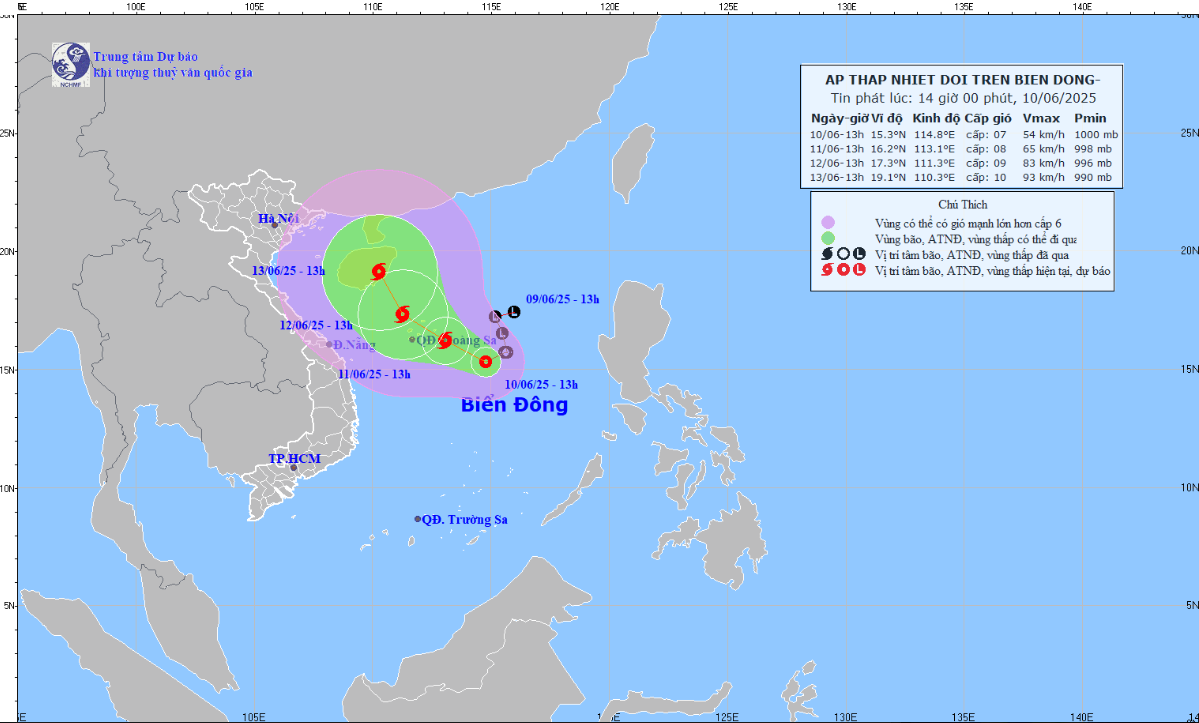1199x723 pixels.
Task: Click the green storm-path zone swatch in legend
Action: (827, 238)
